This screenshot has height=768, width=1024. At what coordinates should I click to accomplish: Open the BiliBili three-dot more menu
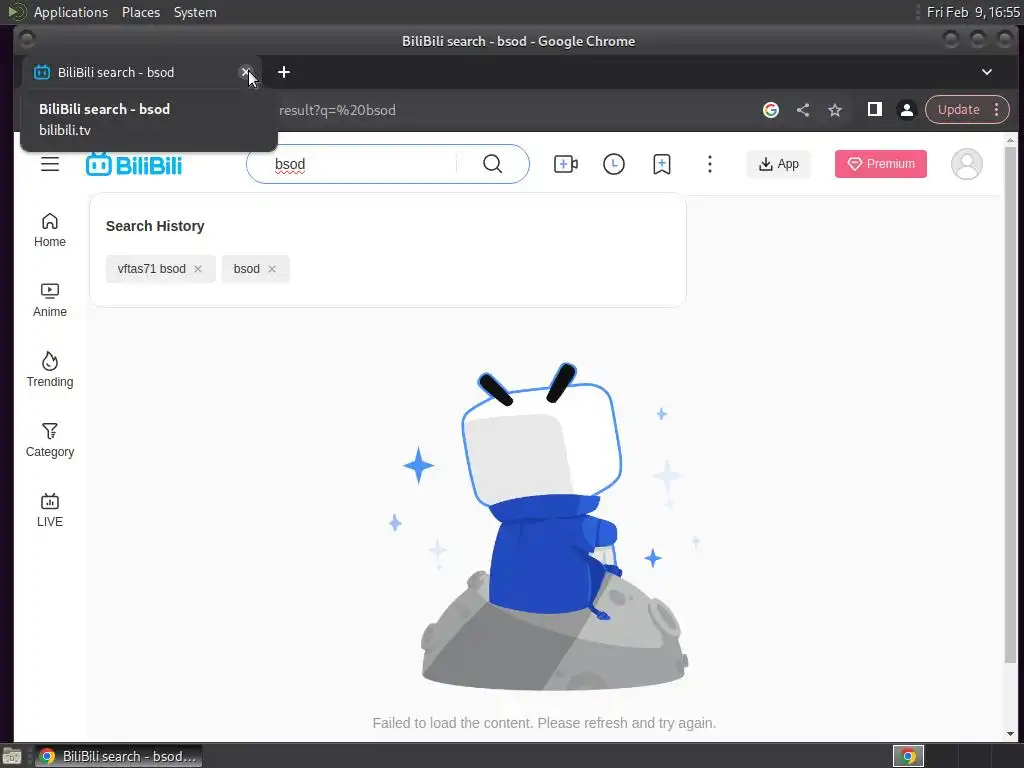(x=710, y=164)
